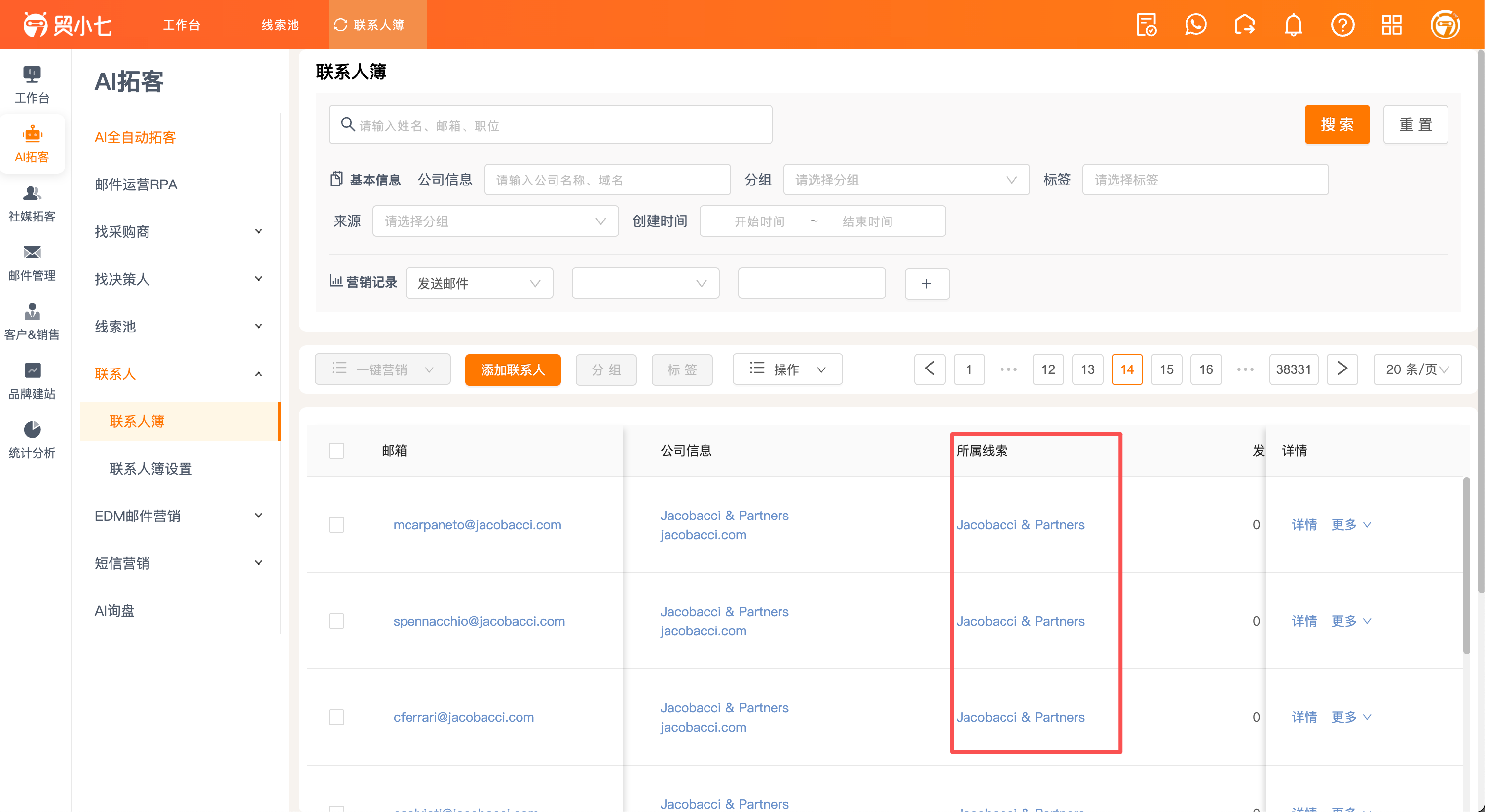1485x812 pixels.
Task: Go to previous page arrow
Action: (x=929, y=369)
